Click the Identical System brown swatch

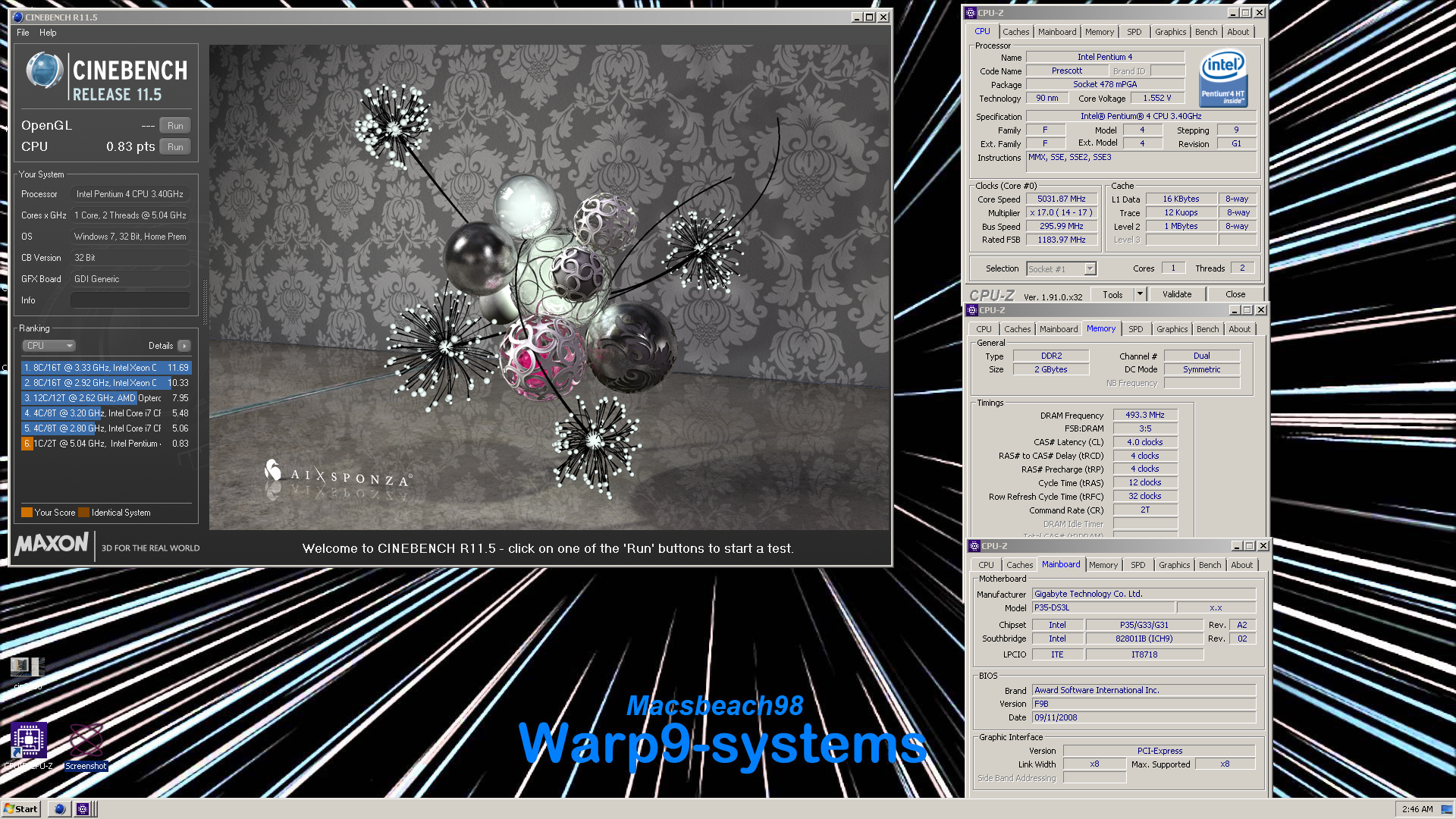pyautogui.click(x=84, y=513)
